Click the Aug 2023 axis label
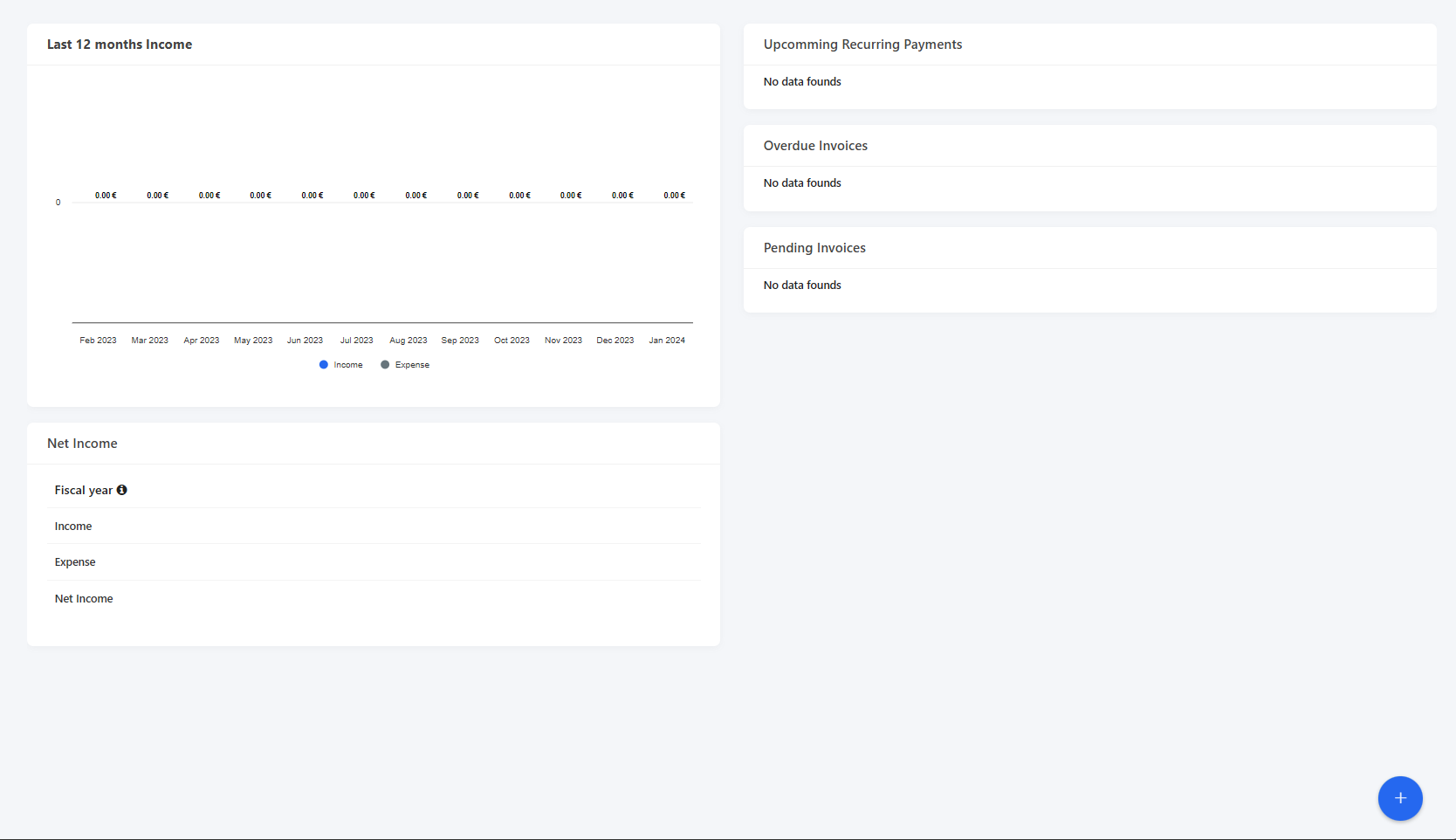 tap(409, 341)
